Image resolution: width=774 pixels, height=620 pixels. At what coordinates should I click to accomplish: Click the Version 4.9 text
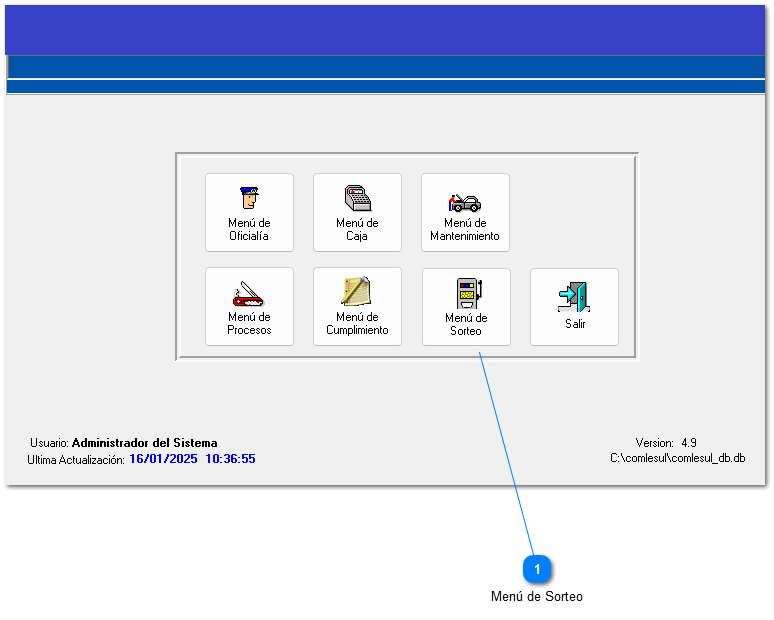pos(666,442)
